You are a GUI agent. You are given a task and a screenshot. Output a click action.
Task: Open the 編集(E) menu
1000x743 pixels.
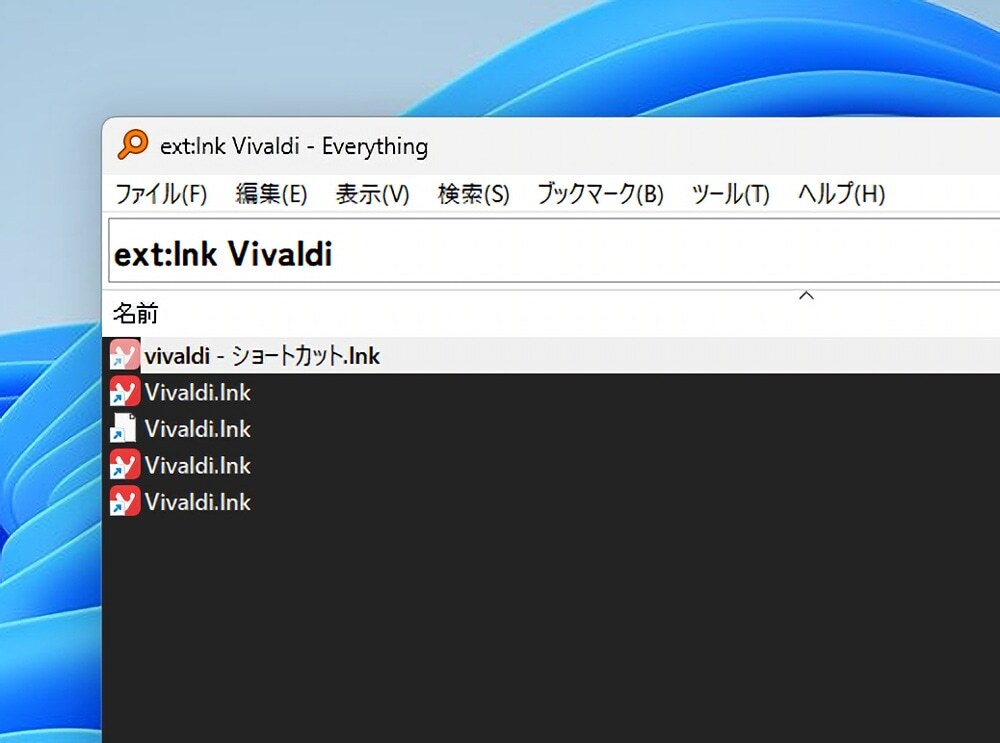(271, 194)
